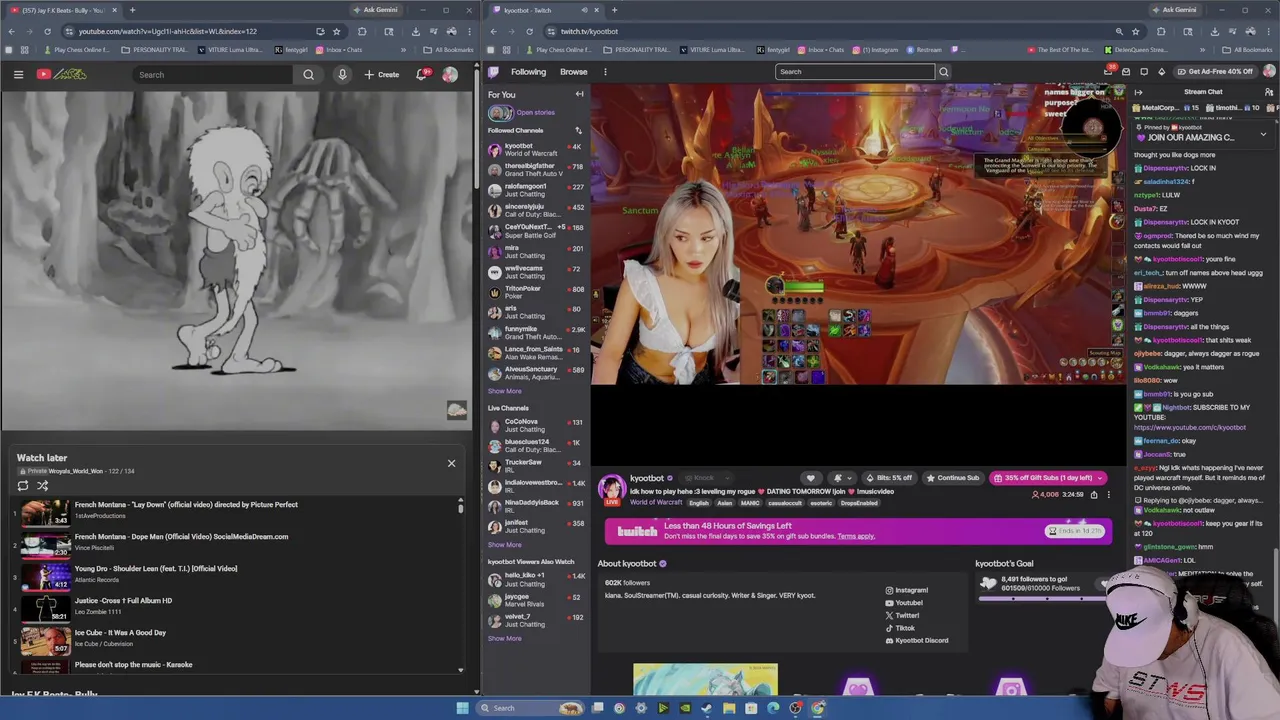Show more live channels
Screen dimensions: 1280x720
click(505, 544)
